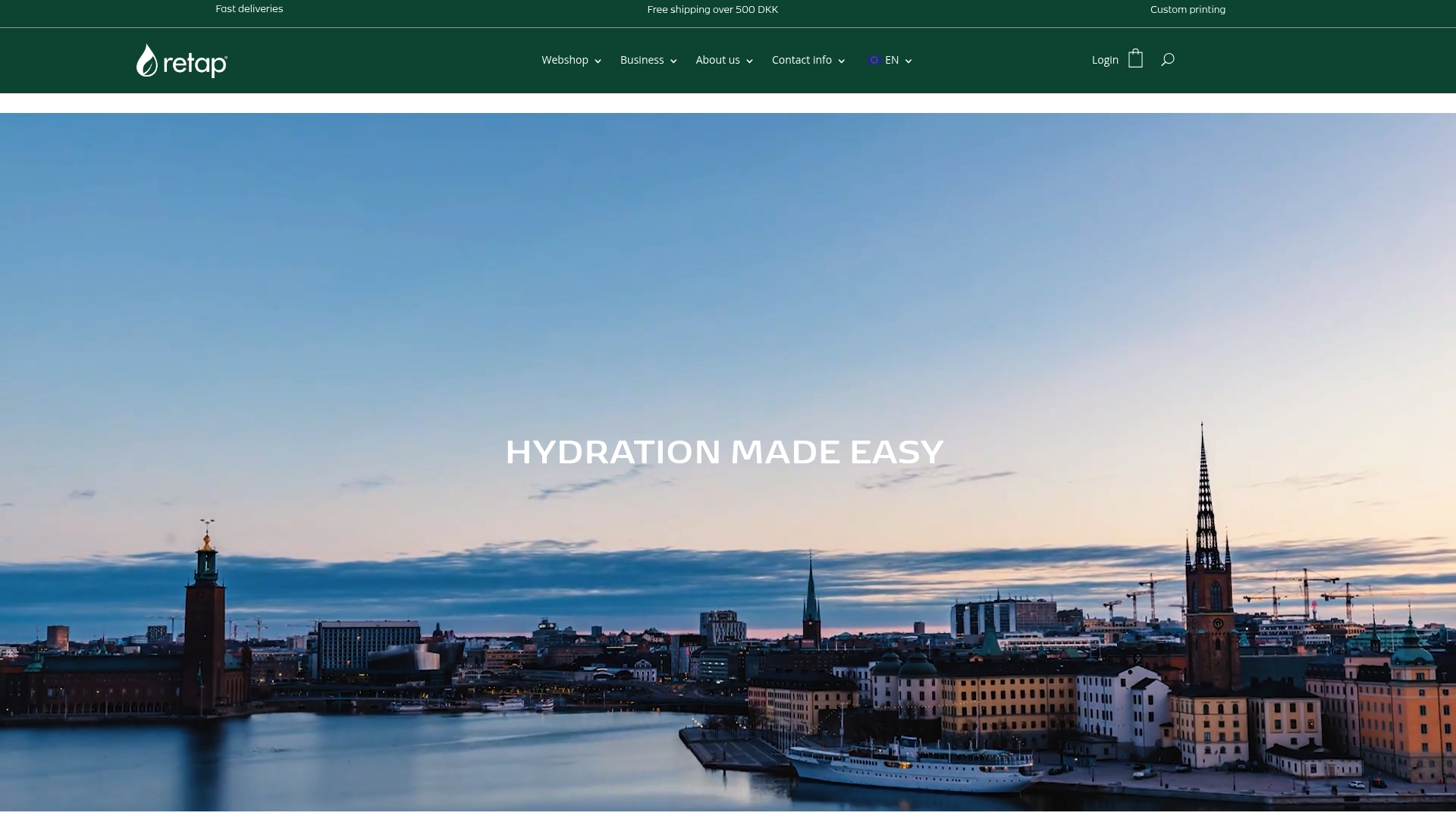
Task: Expand the About us chevron
Action: (x=749, y=61)
